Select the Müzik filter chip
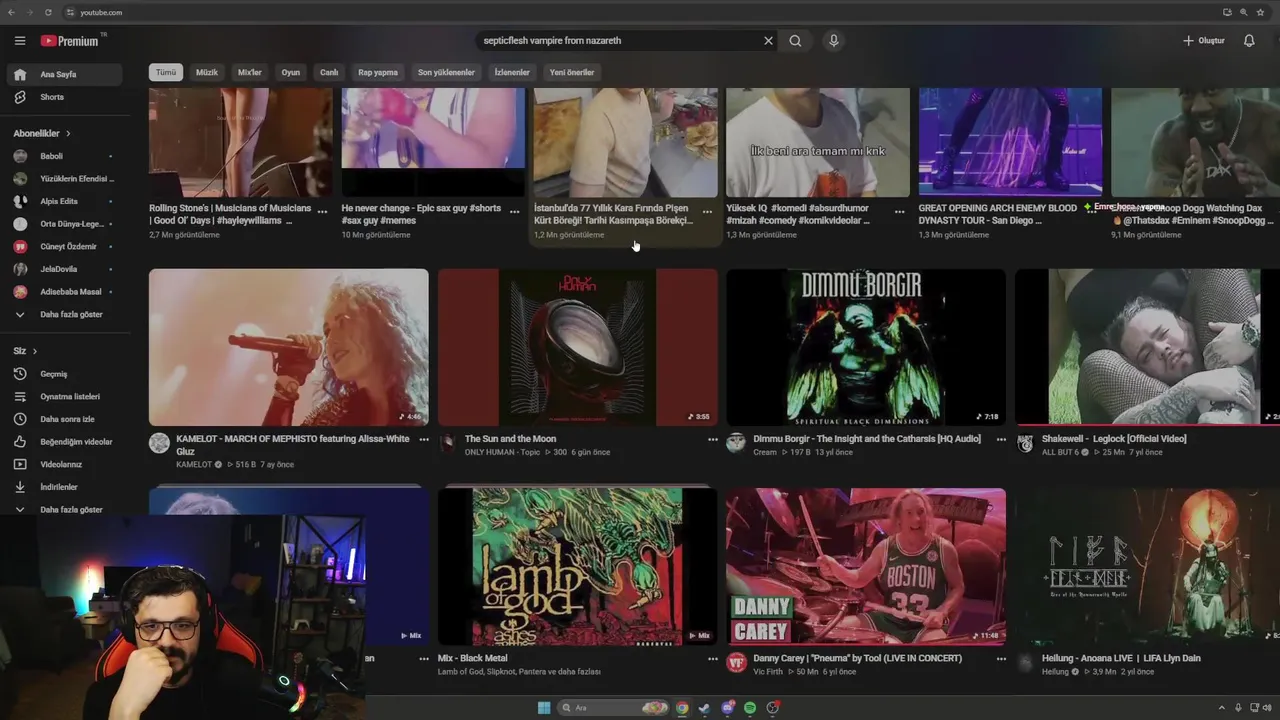Image resolution: width=1280 pixels, height=720 pixels. tap(207, 72)
